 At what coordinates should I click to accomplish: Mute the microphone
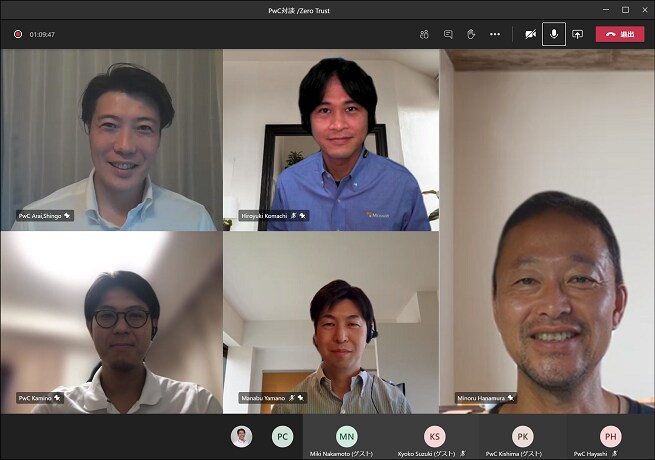point(554,34)
